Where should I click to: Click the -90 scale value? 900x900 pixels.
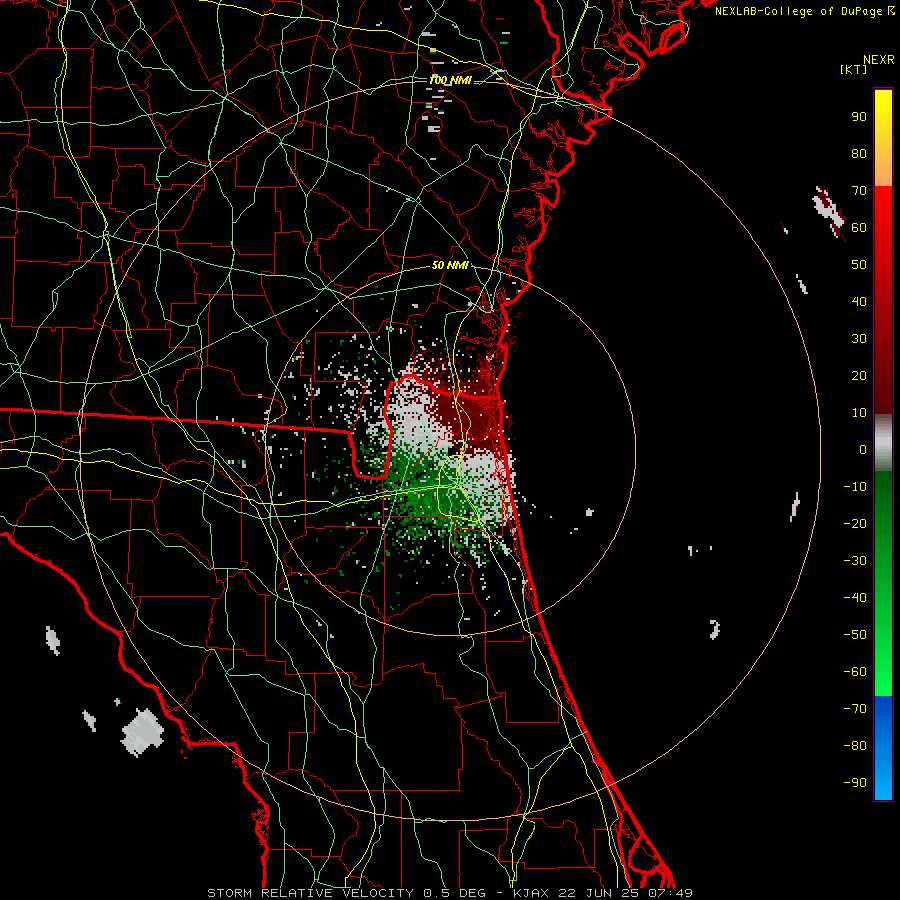point(855,783)
